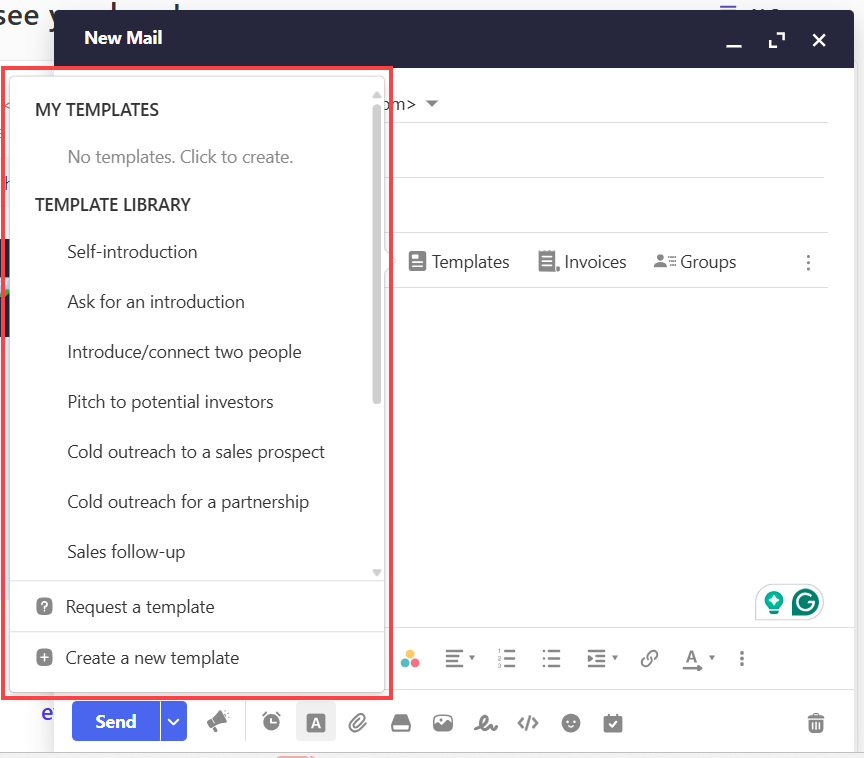Click the insert image icon
Screen dimensions: 864x758
[x=443, y=723]
